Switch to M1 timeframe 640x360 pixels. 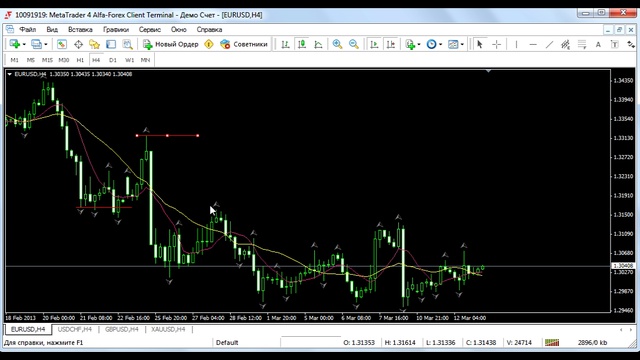[x=14, y=60]
